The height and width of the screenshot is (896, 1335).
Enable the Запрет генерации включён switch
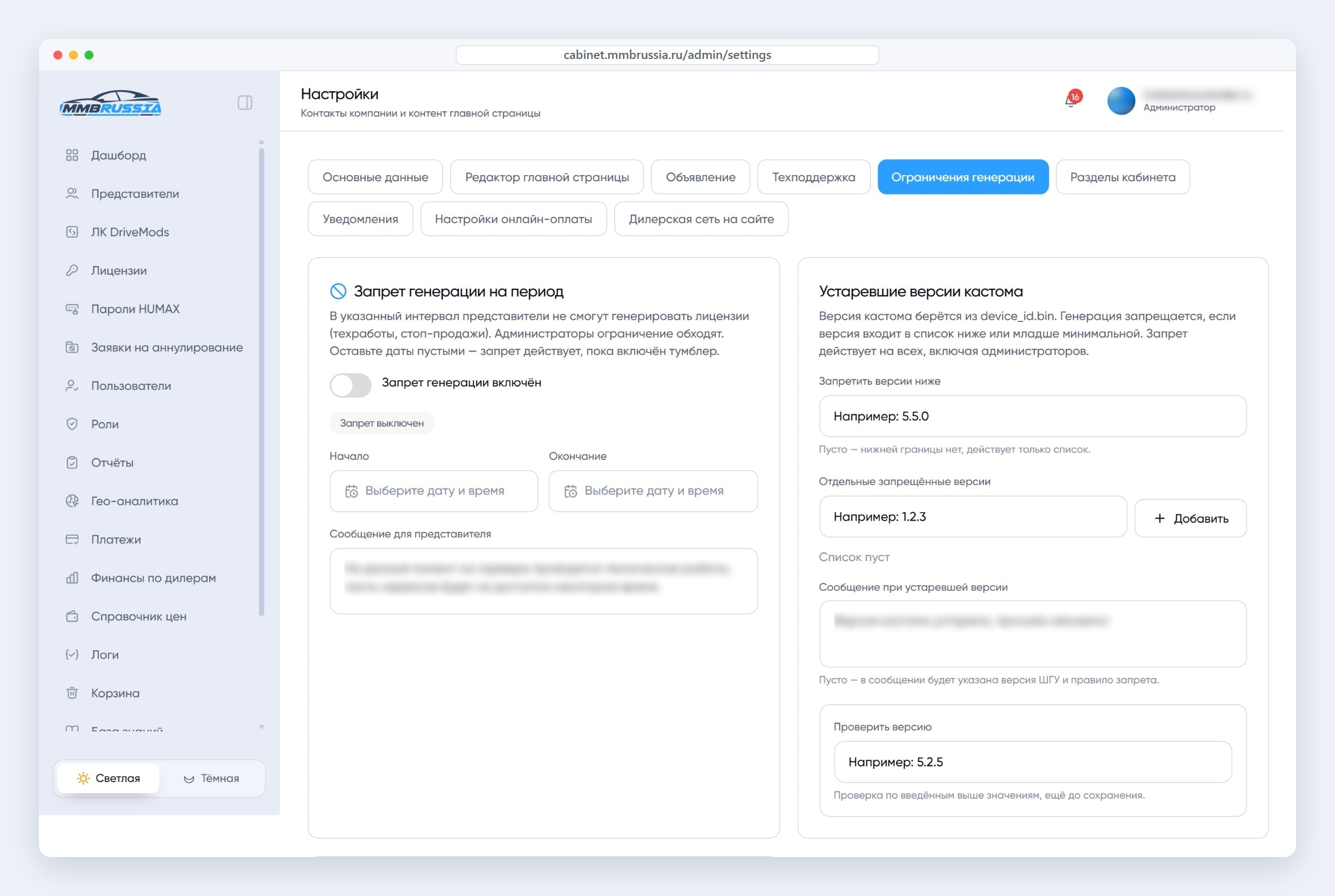[350, 386]
